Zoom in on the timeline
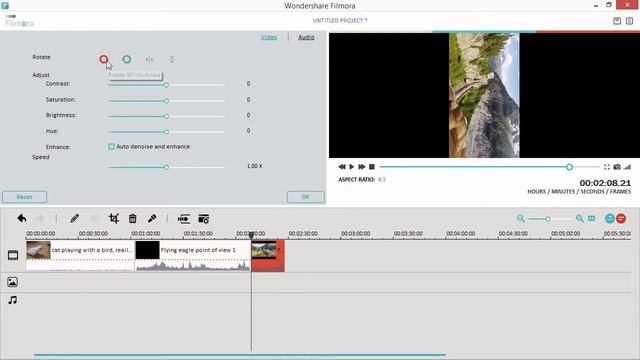Image resolution: width=640 pixels, height=360 pixels. [579, 218]
